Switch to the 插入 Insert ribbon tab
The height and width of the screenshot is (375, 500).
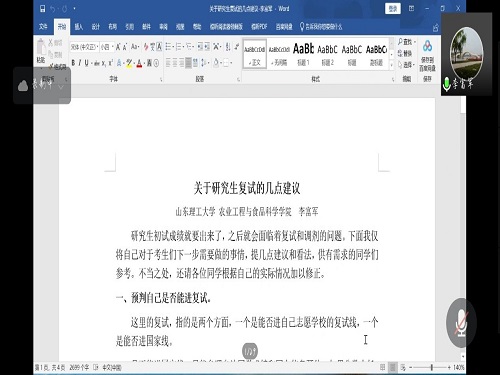tap(79, 27)
